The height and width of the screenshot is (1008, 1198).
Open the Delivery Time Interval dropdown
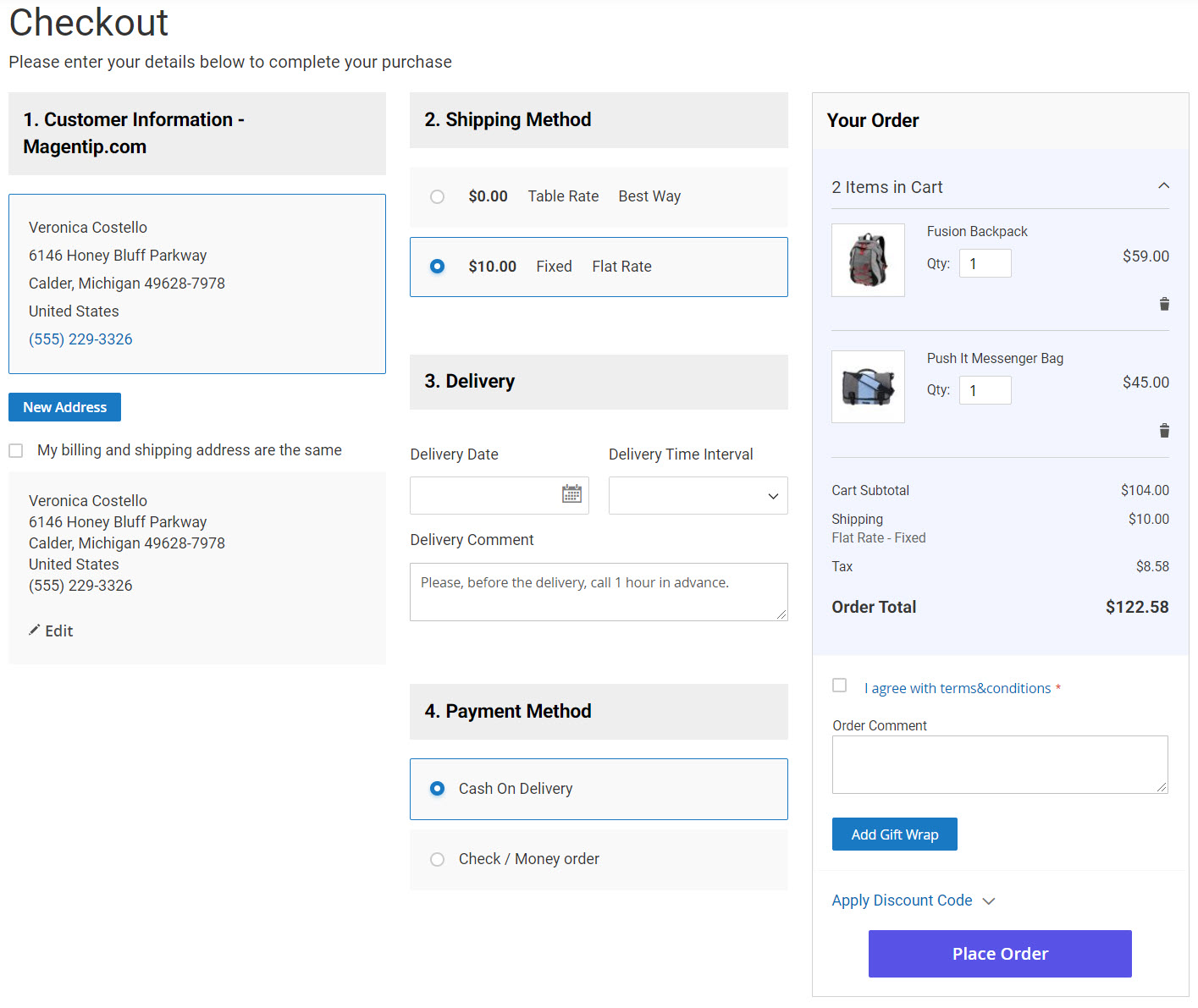click(x=697, y=495)
